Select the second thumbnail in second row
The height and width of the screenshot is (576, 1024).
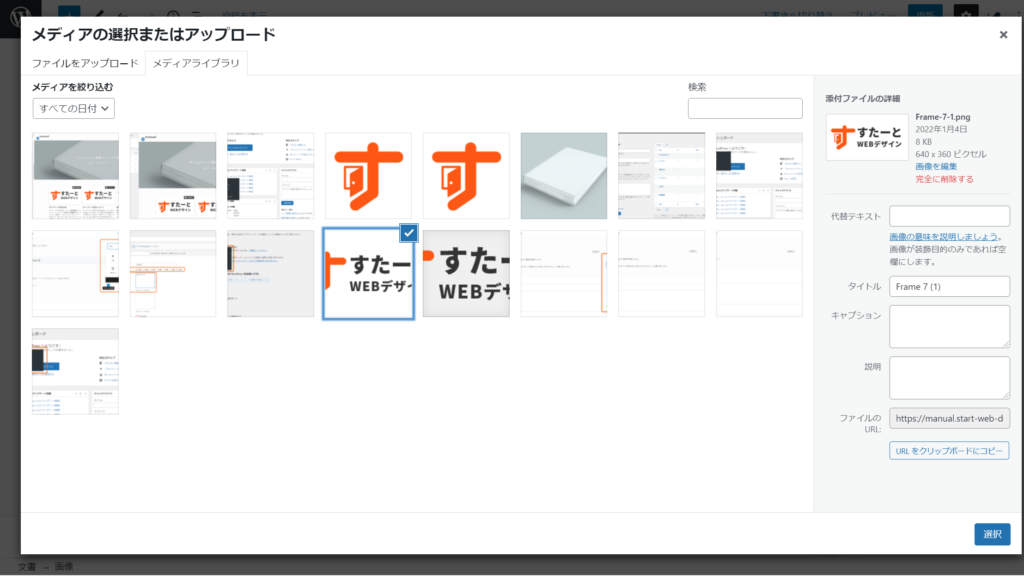(x=173, y=274)
